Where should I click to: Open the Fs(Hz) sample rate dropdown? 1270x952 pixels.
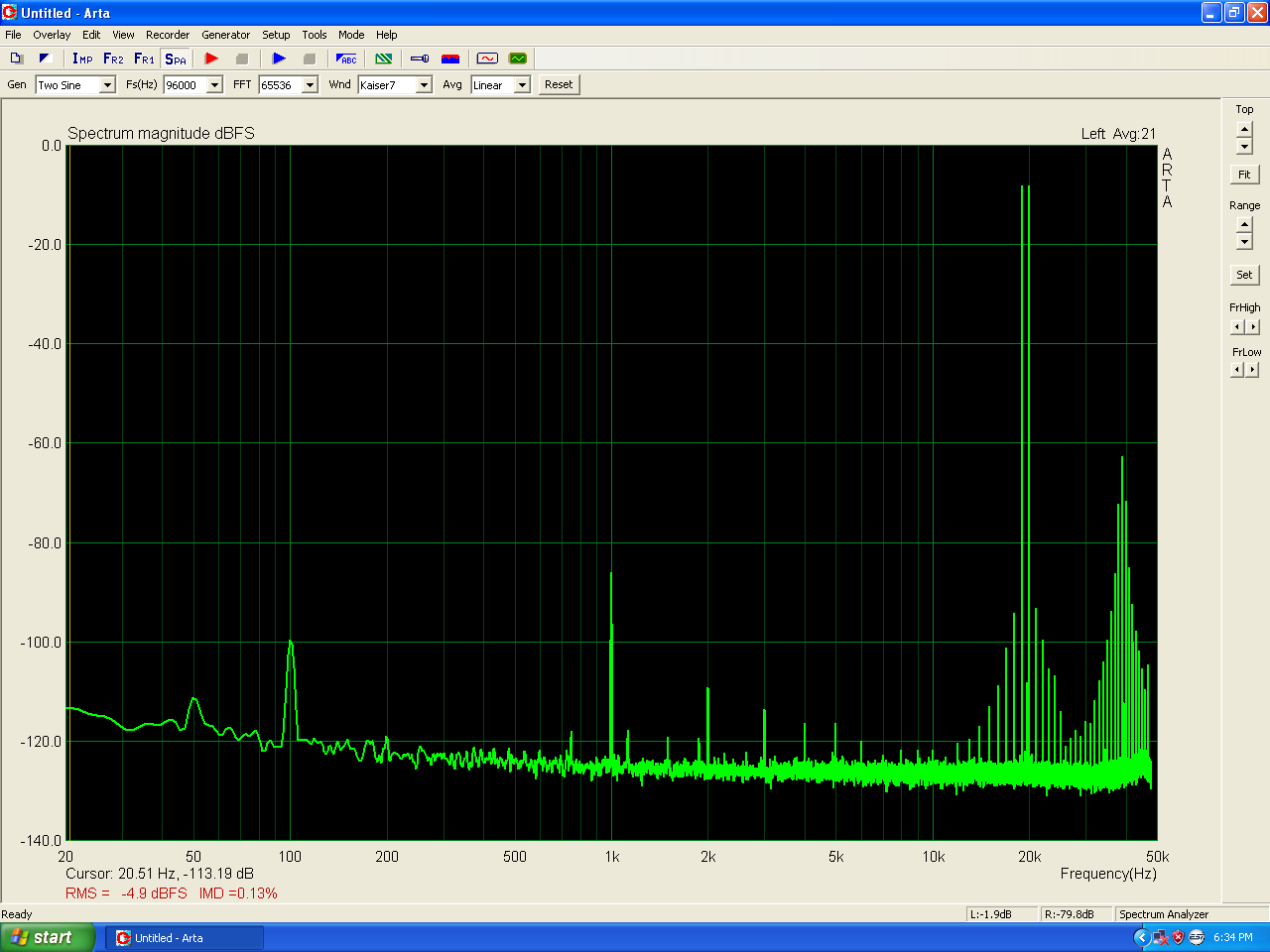pyautogui.click(x=214, y=85)
